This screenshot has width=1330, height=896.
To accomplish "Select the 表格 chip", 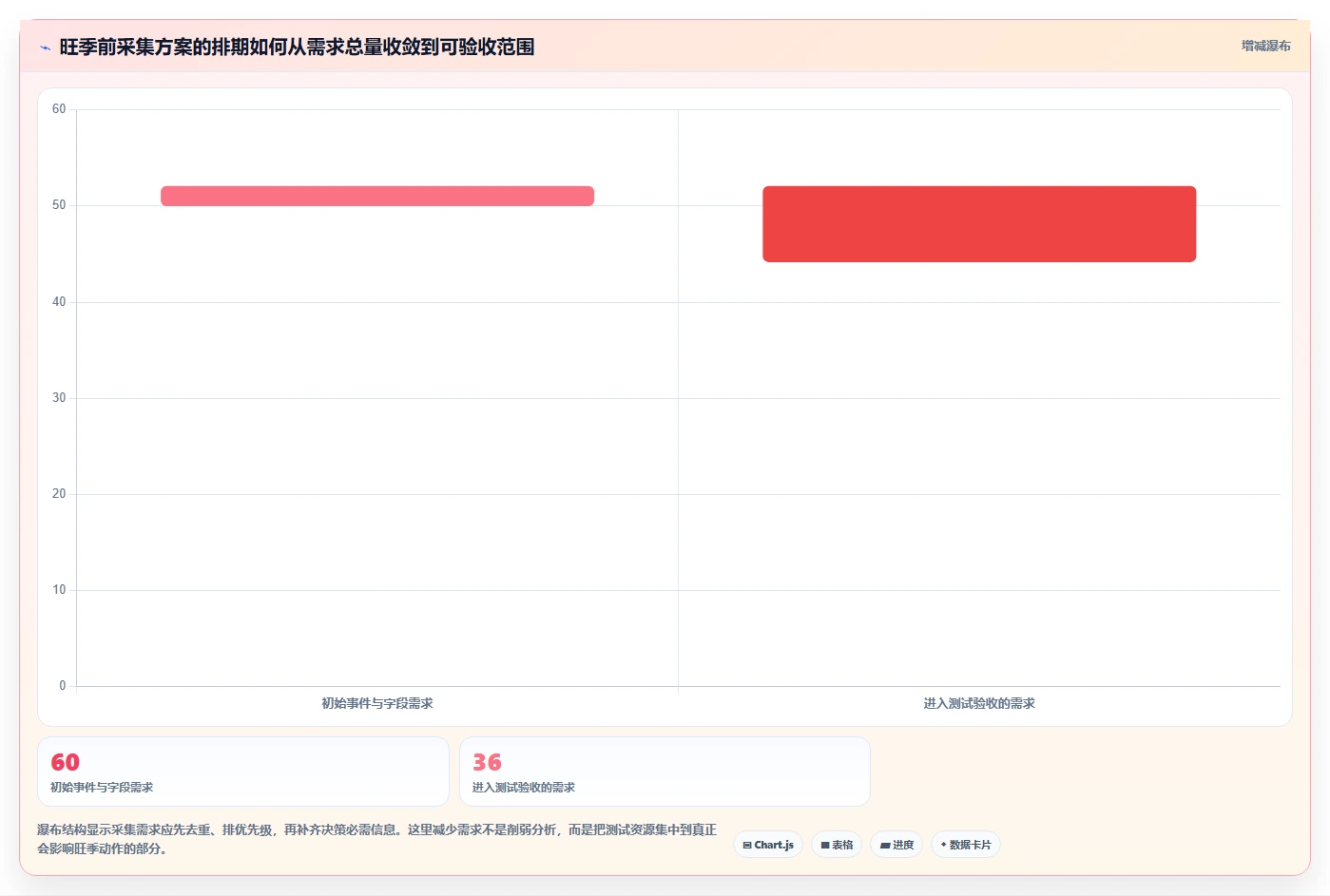I will [837, 845].
